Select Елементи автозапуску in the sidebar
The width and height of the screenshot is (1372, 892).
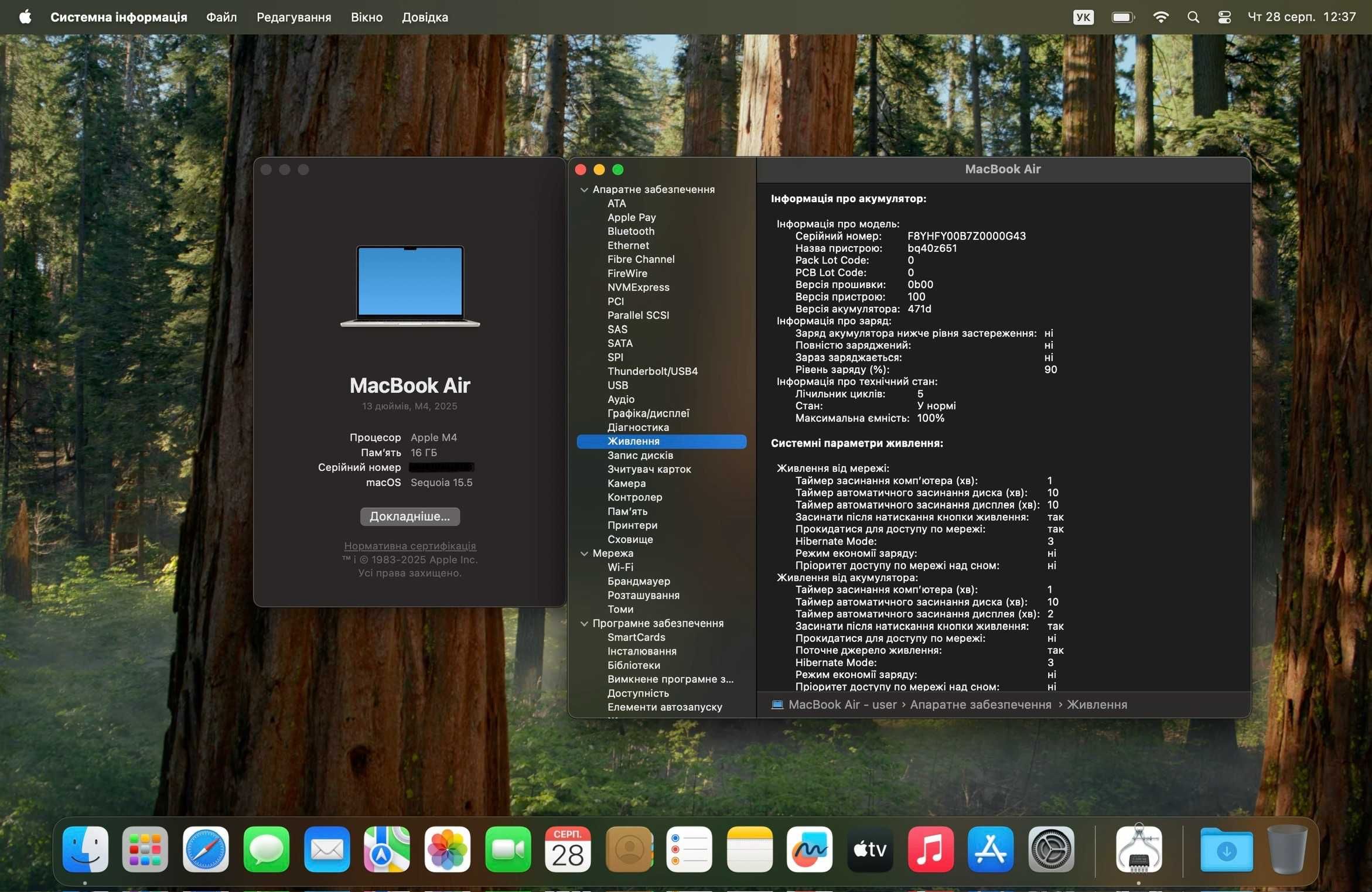coord(664,708)
